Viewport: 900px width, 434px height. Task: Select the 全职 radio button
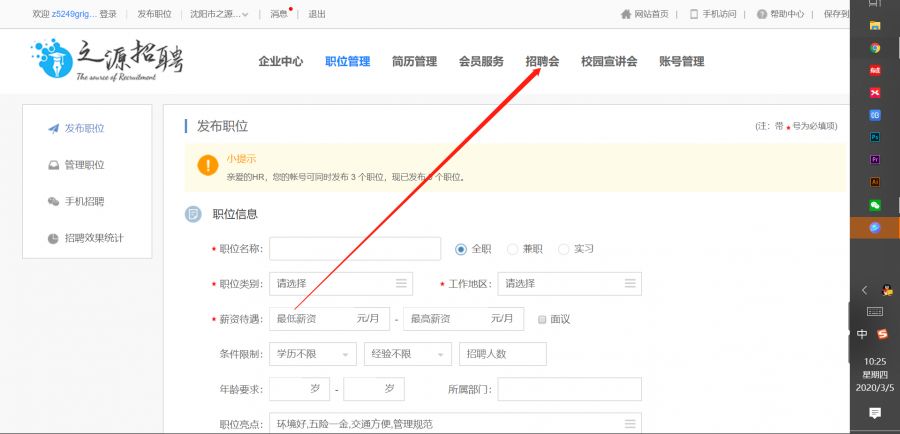pyautogui.click(x=461, y=249)
